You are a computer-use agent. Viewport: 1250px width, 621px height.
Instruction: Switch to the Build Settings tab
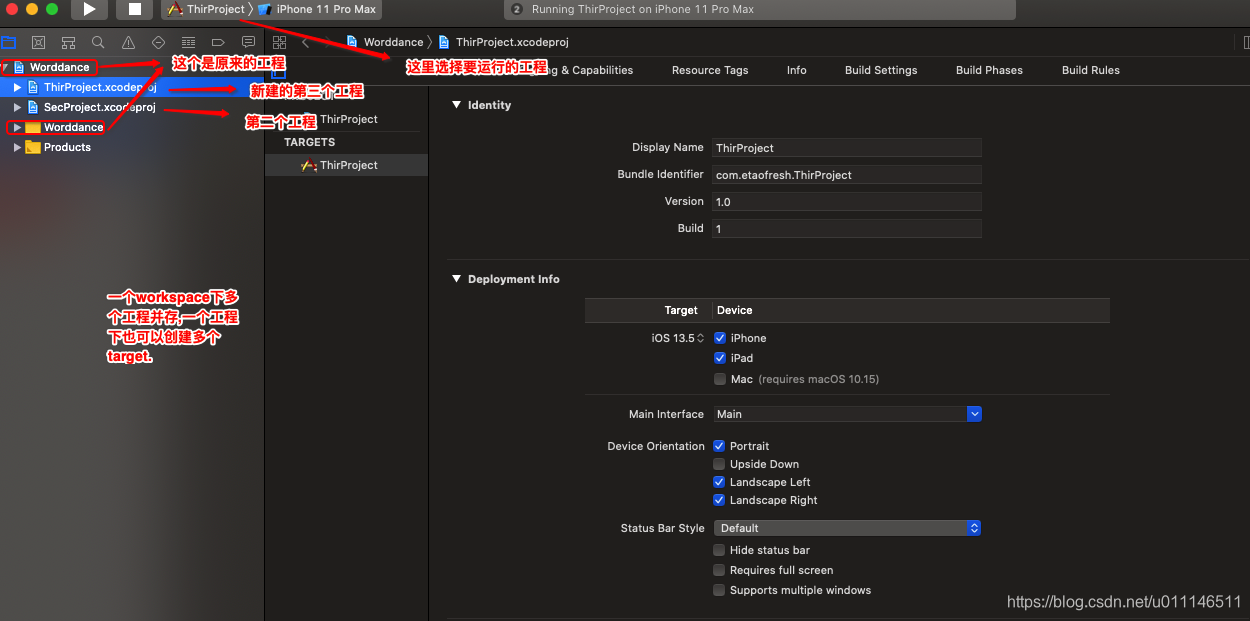pos(881,70)
